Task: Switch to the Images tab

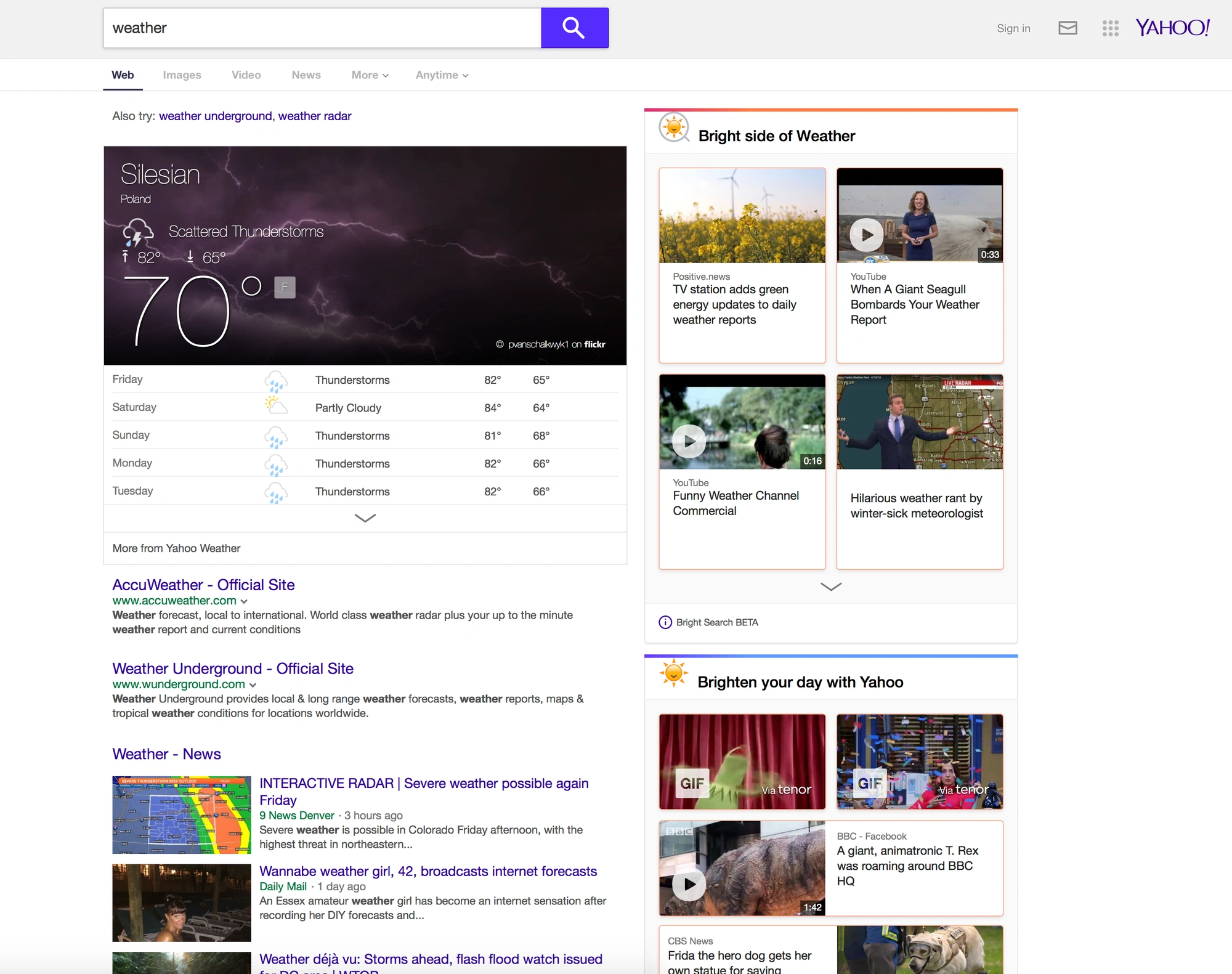Action: point(182,75)
